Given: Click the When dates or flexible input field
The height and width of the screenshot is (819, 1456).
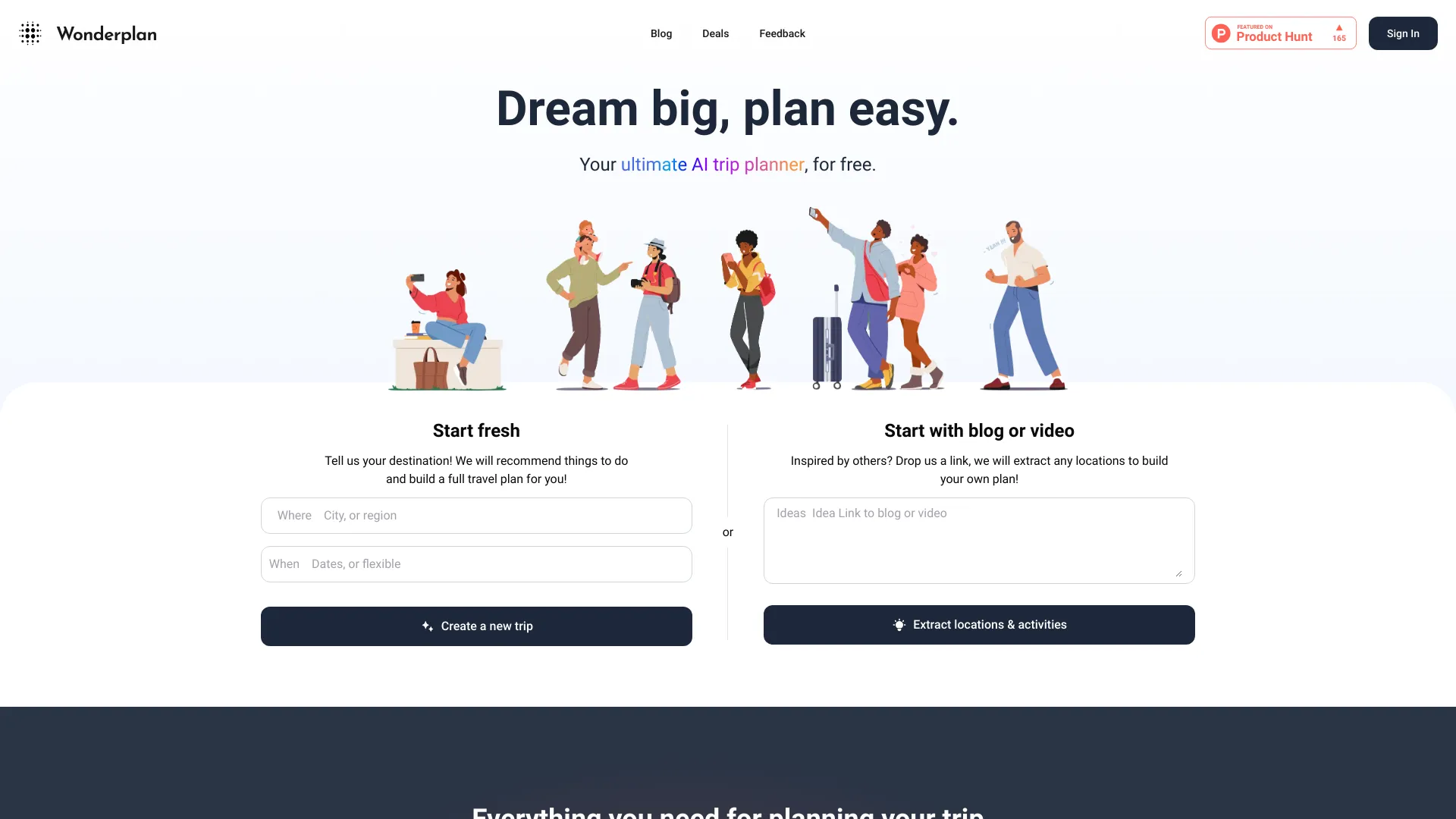Looking at the screenshot, I should pos(476,564).
